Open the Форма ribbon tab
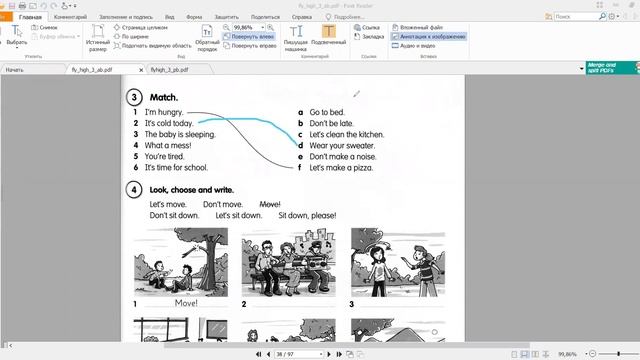This screenshot has height=360, width=640. click(x=194, y=17)
